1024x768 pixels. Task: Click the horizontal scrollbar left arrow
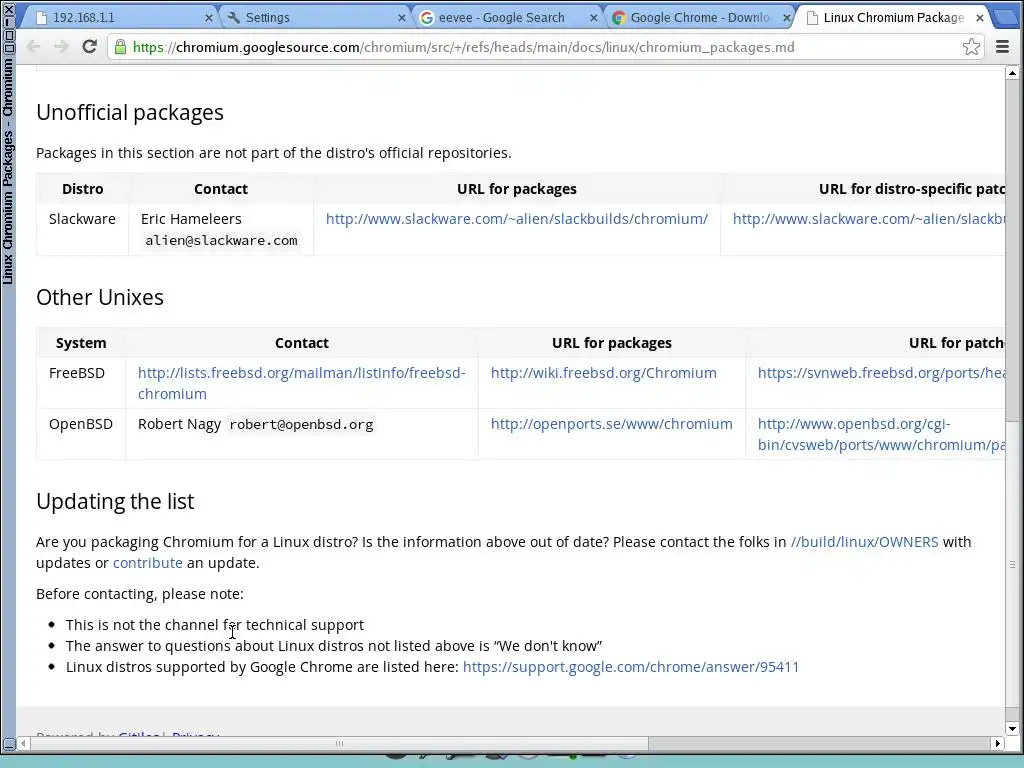pyautogui.click(x=24, y=743)
